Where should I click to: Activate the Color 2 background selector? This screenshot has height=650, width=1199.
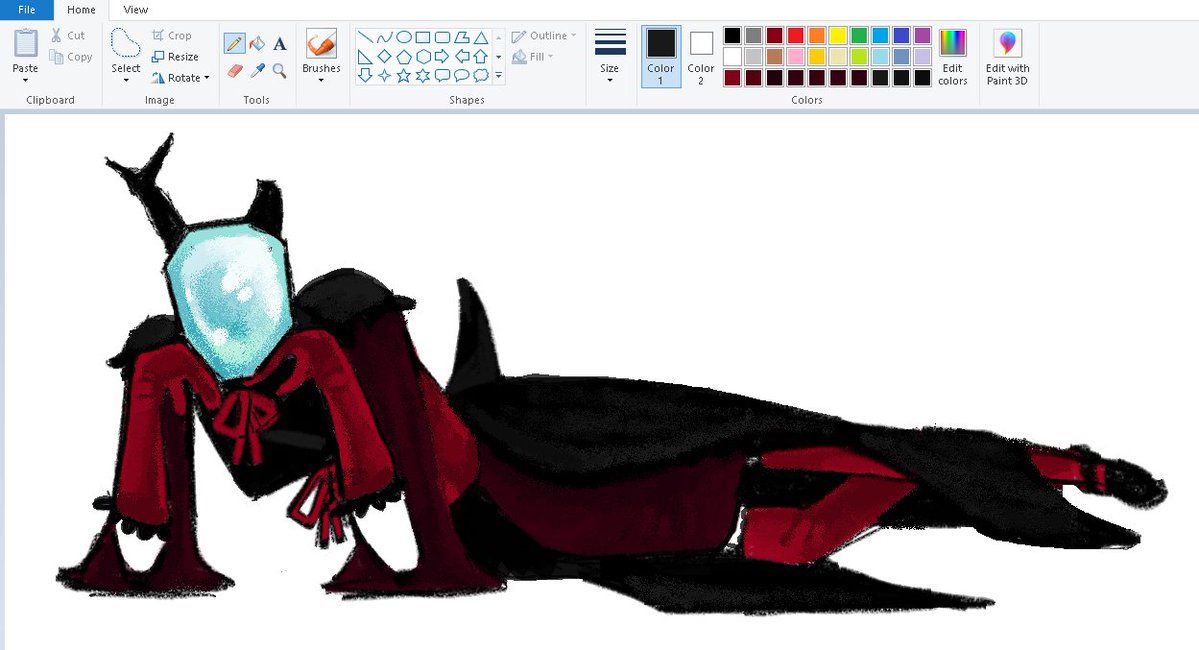[x=700, y=57]
